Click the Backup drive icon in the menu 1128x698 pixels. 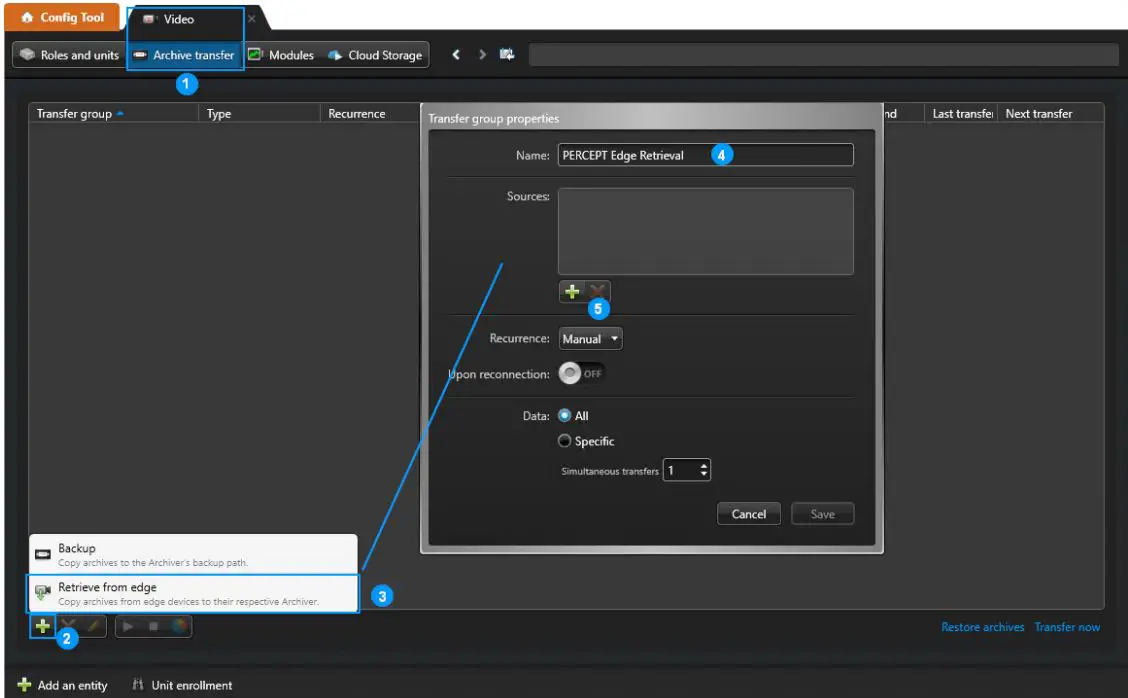click(43, 554)
